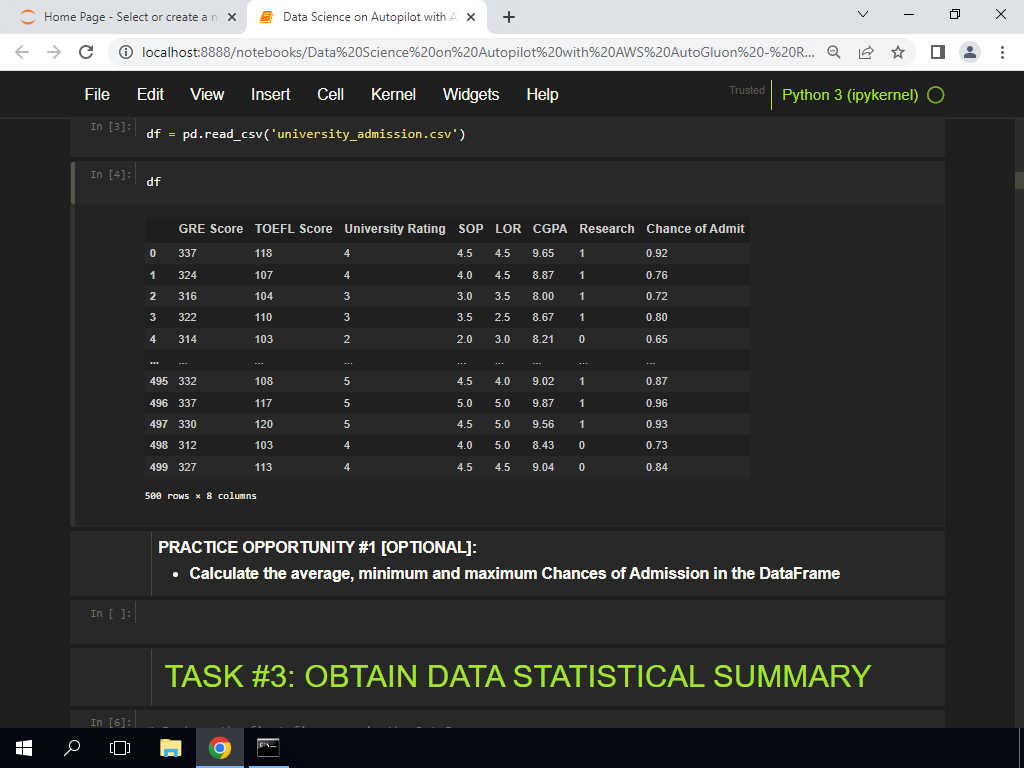Click the CGPA column header
The width and height of the screenshot is (1024, 768).
click(550, 229)
